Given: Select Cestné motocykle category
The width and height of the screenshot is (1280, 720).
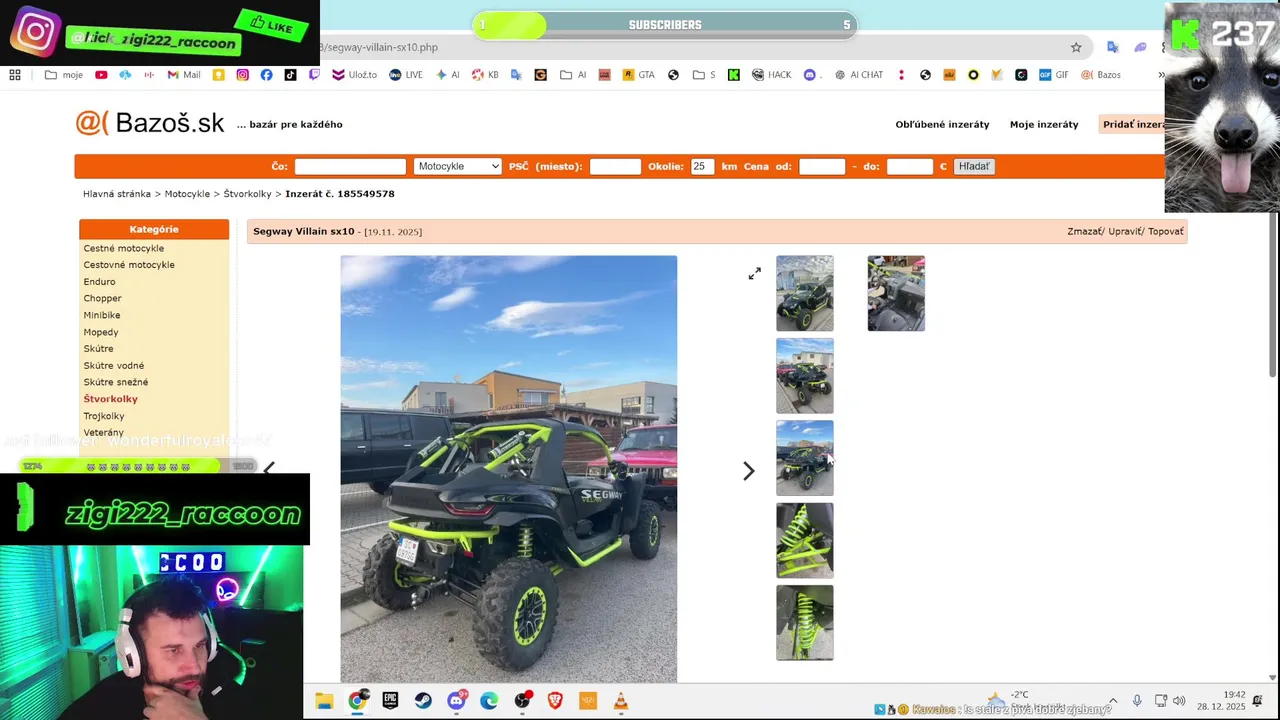Looking at the screenshot, I should tap(124, 248).
